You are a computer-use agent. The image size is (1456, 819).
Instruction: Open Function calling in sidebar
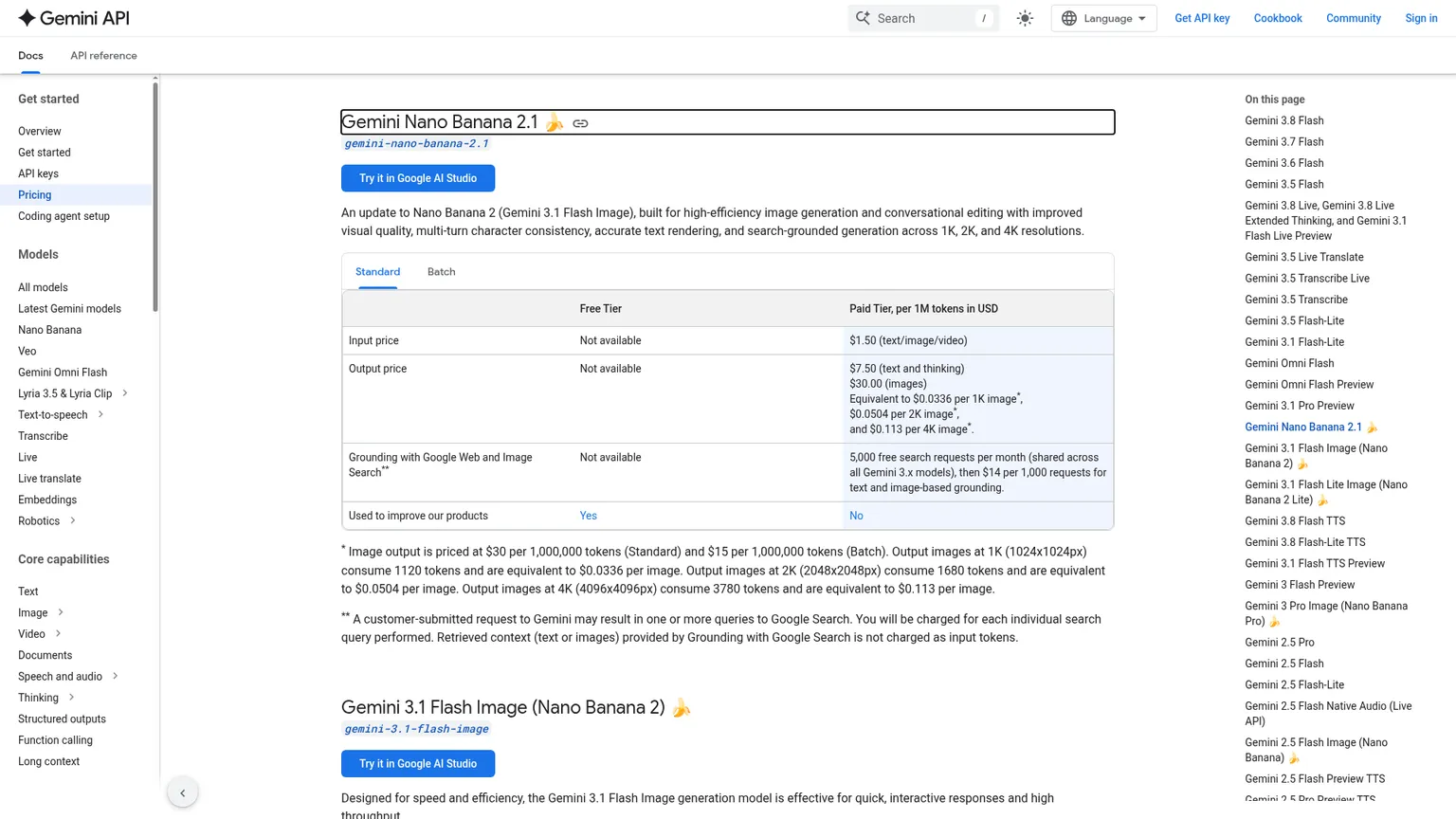pyautogui.click(x=55, y=740)
